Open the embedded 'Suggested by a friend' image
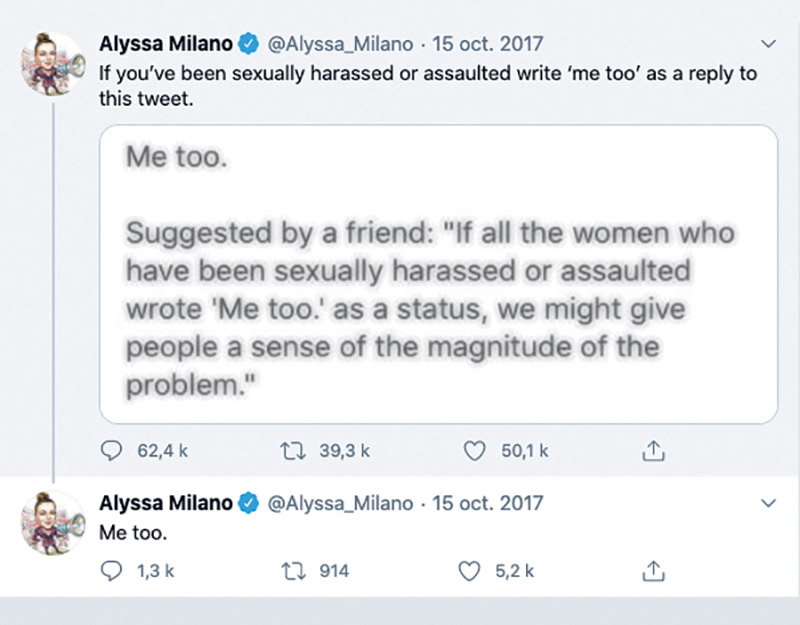 [438, 273]
